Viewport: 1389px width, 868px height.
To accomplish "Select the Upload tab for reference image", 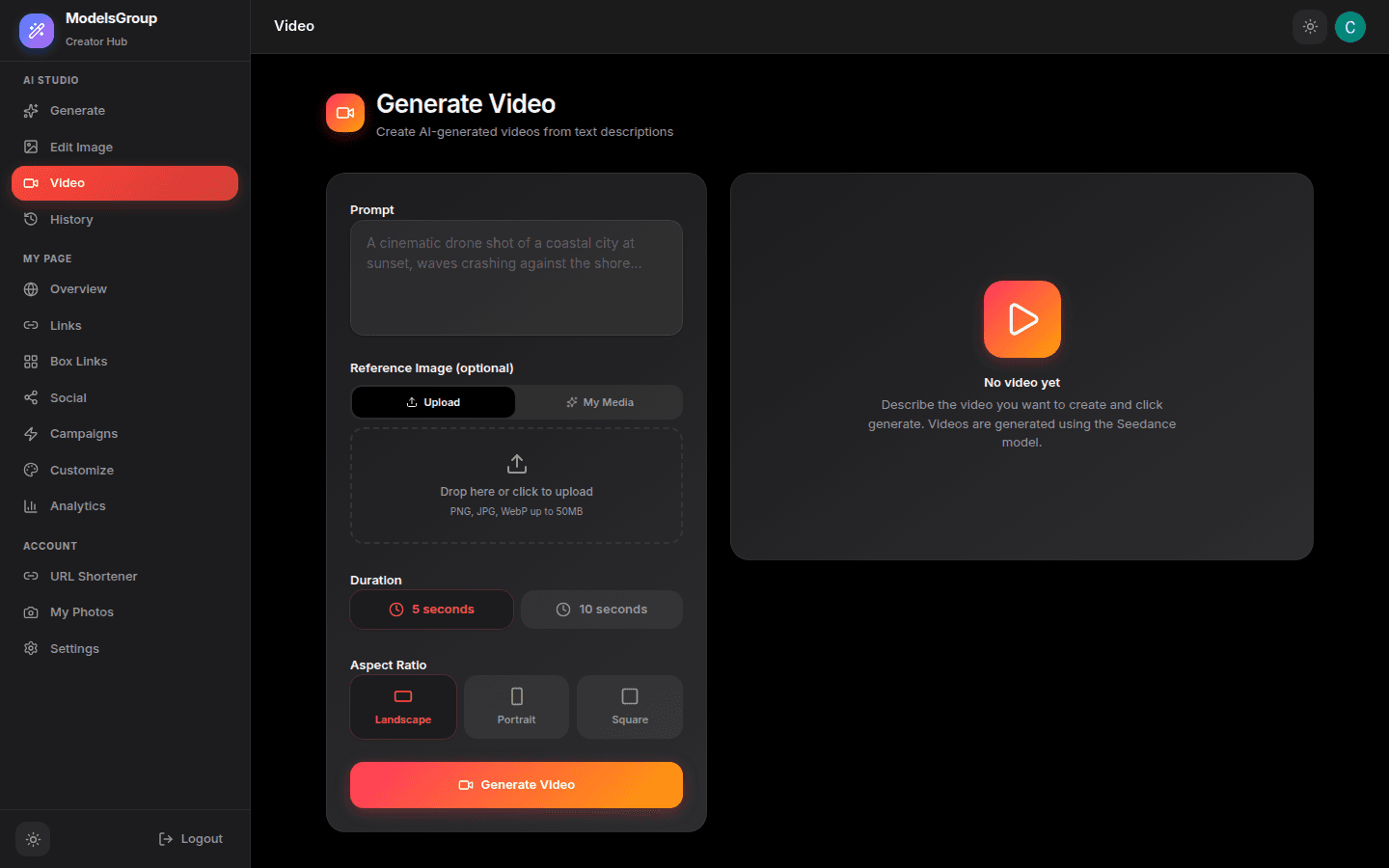I will [x=432, y=401].
